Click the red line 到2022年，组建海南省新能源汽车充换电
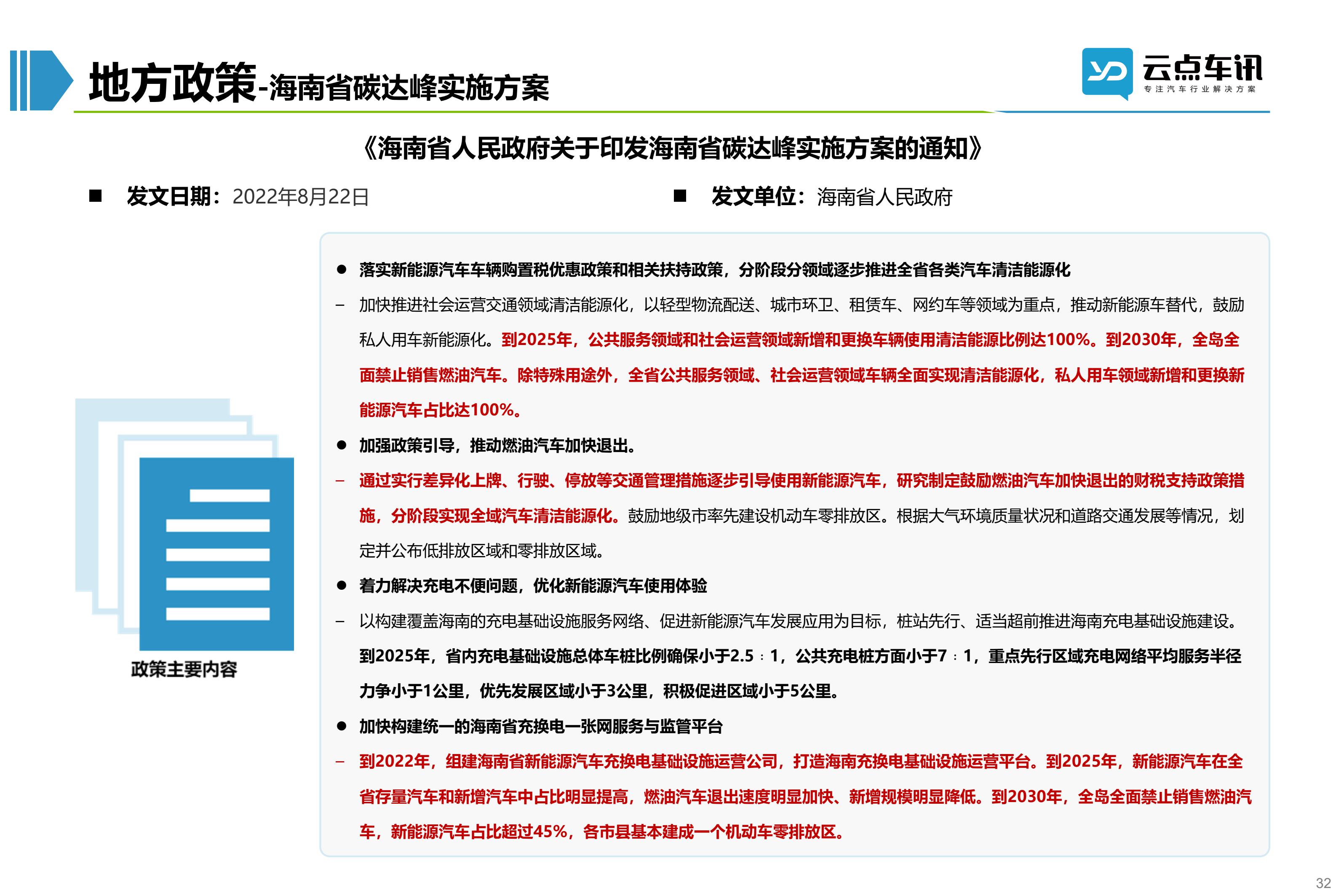 pos(801,762)
